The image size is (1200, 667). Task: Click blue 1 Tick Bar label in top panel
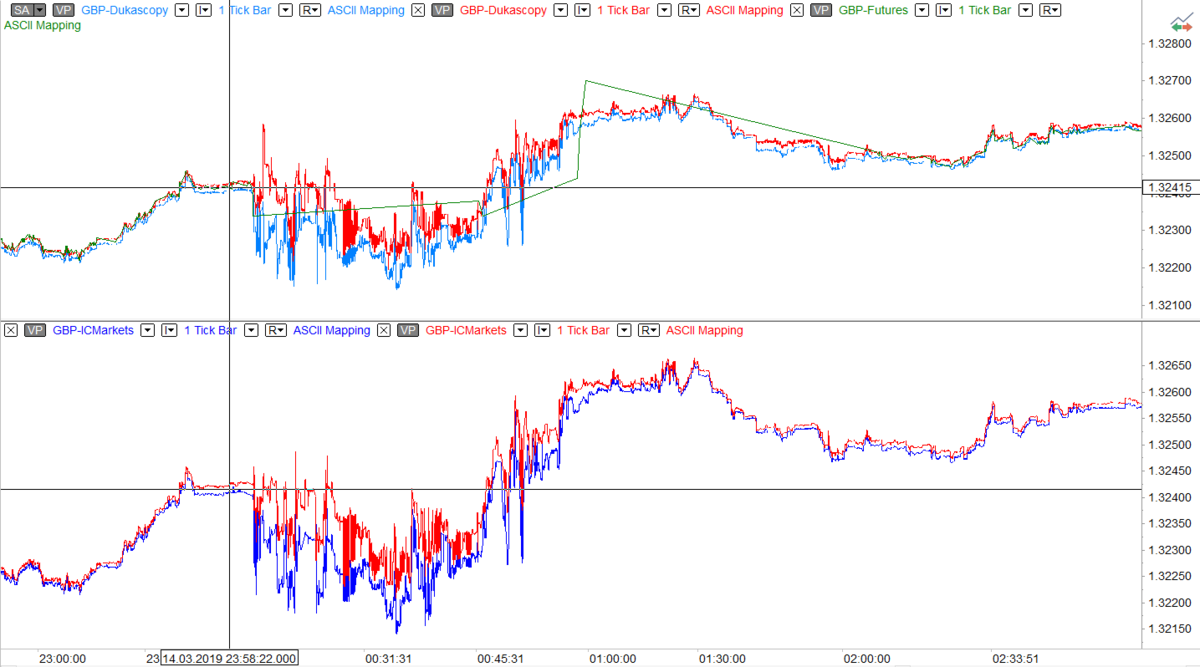point(245,10)
